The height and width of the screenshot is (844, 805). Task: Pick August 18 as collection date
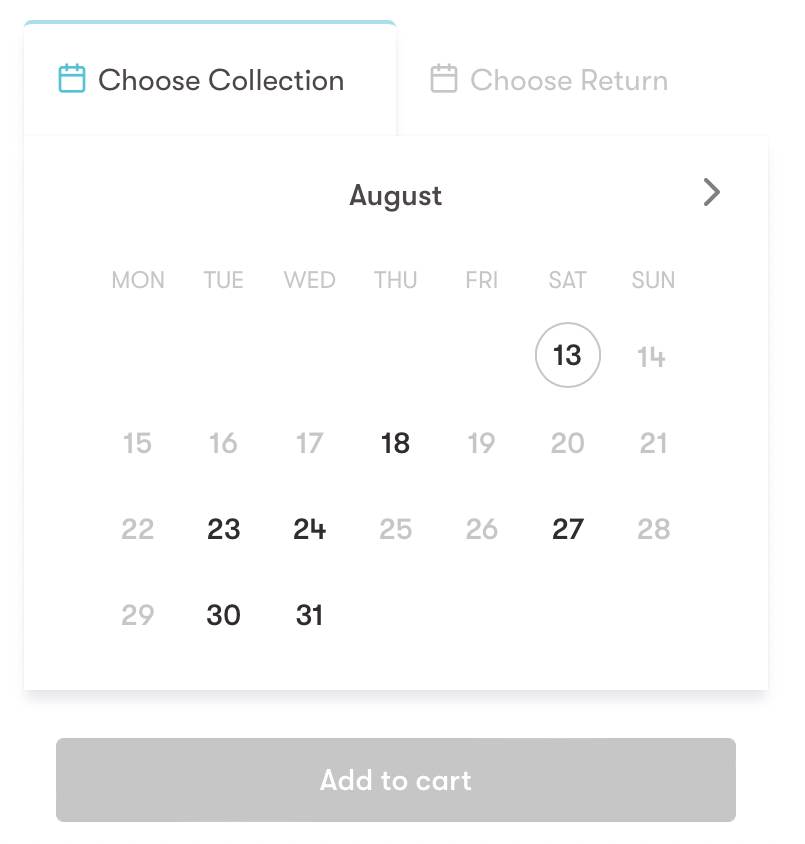(x=396, y=444)
